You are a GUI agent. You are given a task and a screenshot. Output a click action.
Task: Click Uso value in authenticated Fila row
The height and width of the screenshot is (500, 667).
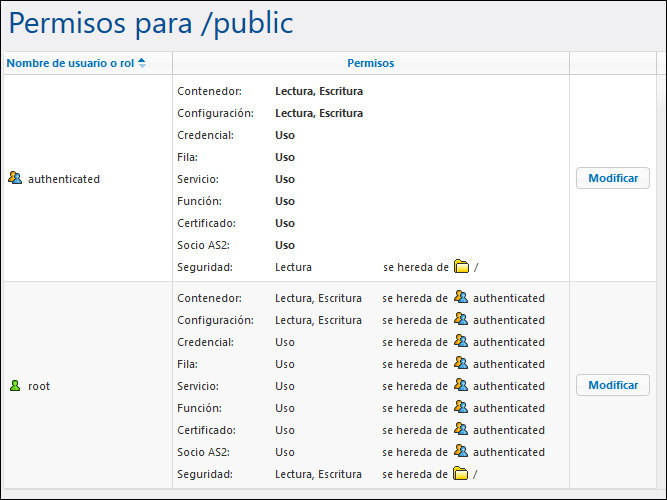pyautogui.click(x=285, y=157)
